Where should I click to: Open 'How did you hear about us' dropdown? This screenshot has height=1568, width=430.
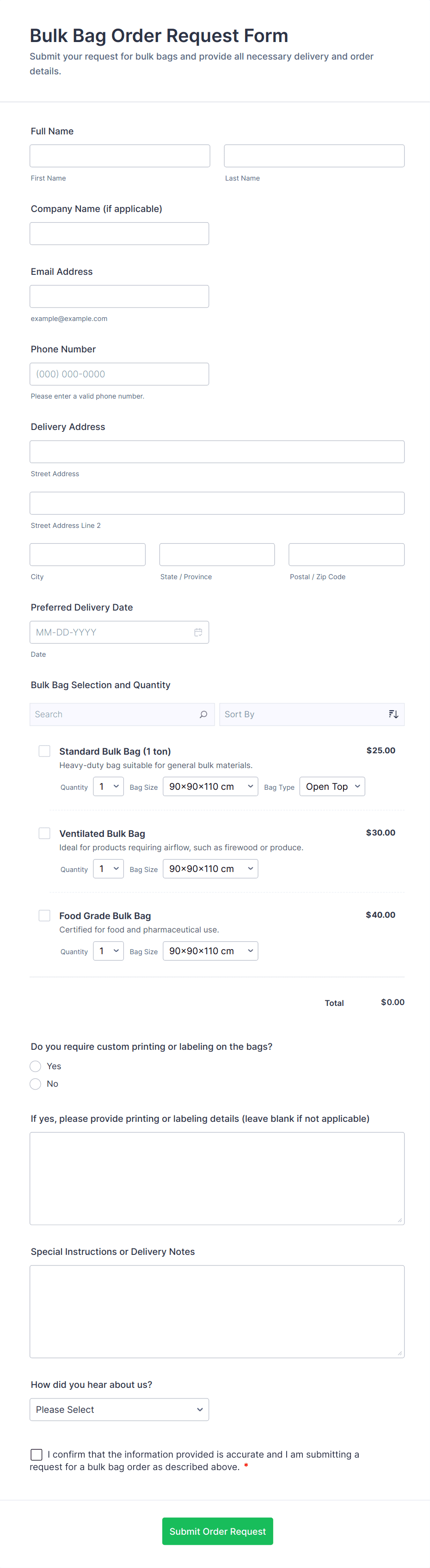(x=119, y=1410)
